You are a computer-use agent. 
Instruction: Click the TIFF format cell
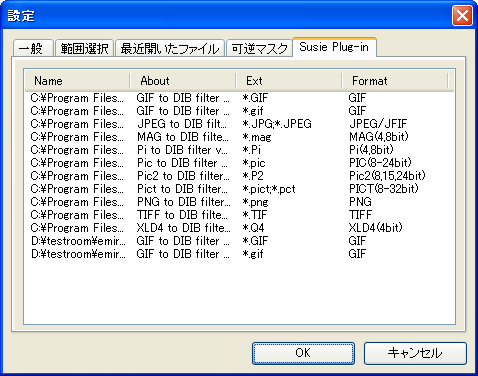pos(360,215)
